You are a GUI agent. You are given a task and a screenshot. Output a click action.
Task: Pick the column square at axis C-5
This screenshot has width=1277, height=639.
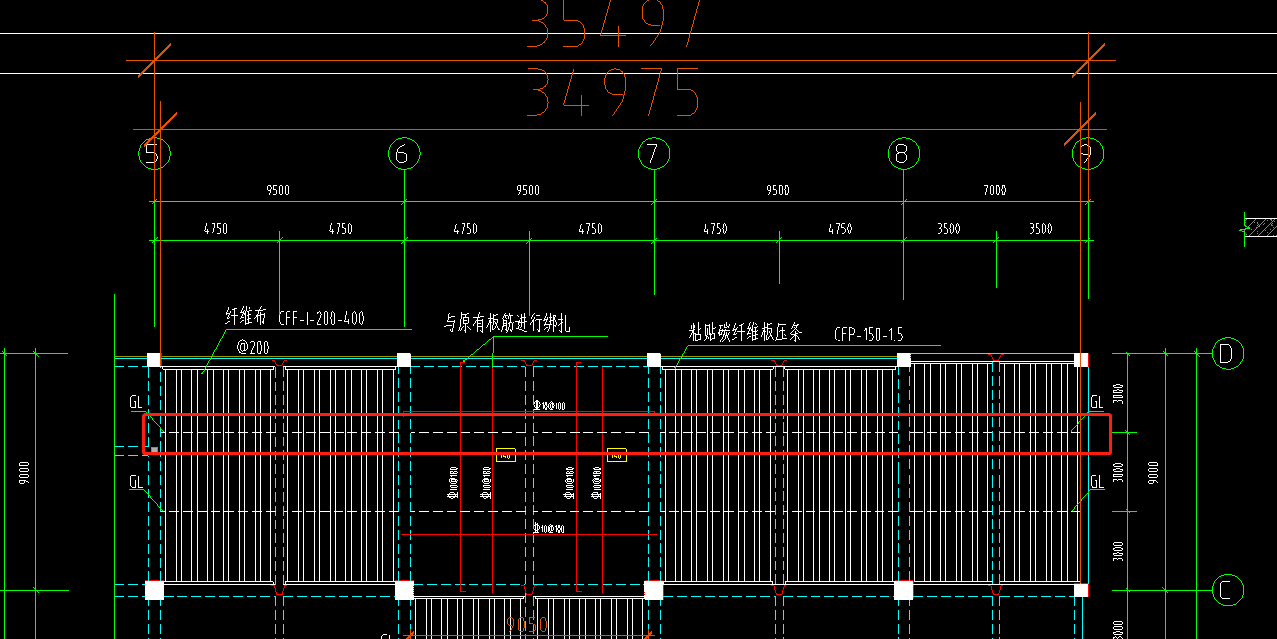[x=154, y=590]
